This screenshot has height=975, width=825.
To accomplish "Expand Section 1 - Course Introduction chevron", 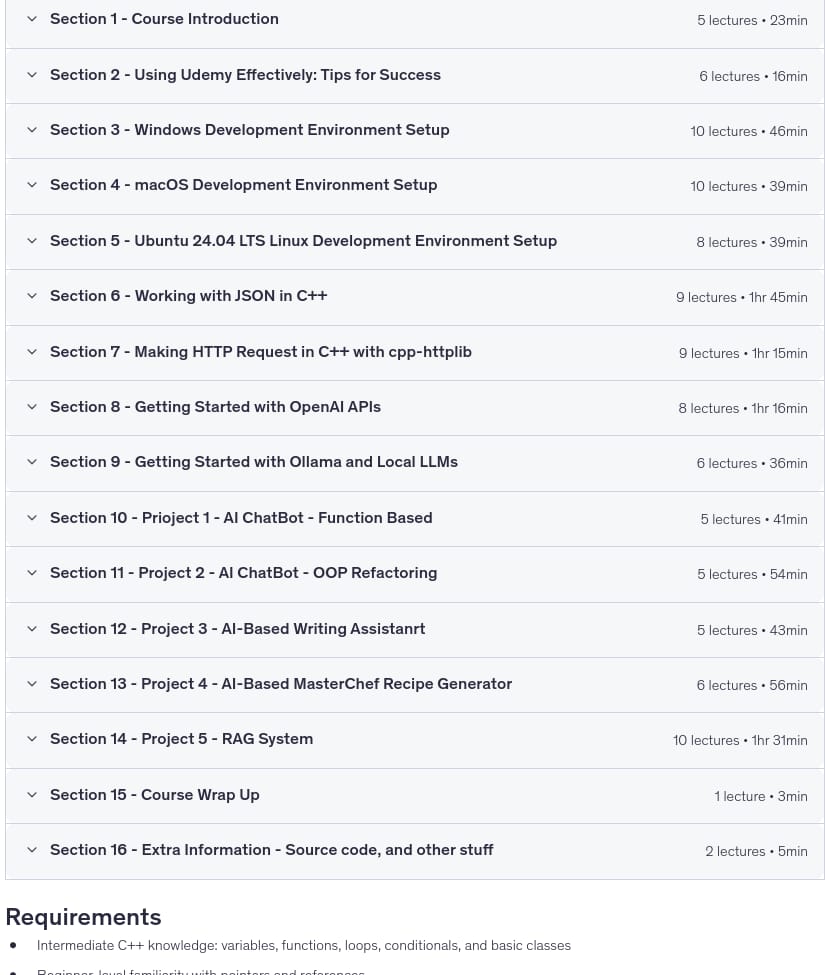I will tap(32, 19).
